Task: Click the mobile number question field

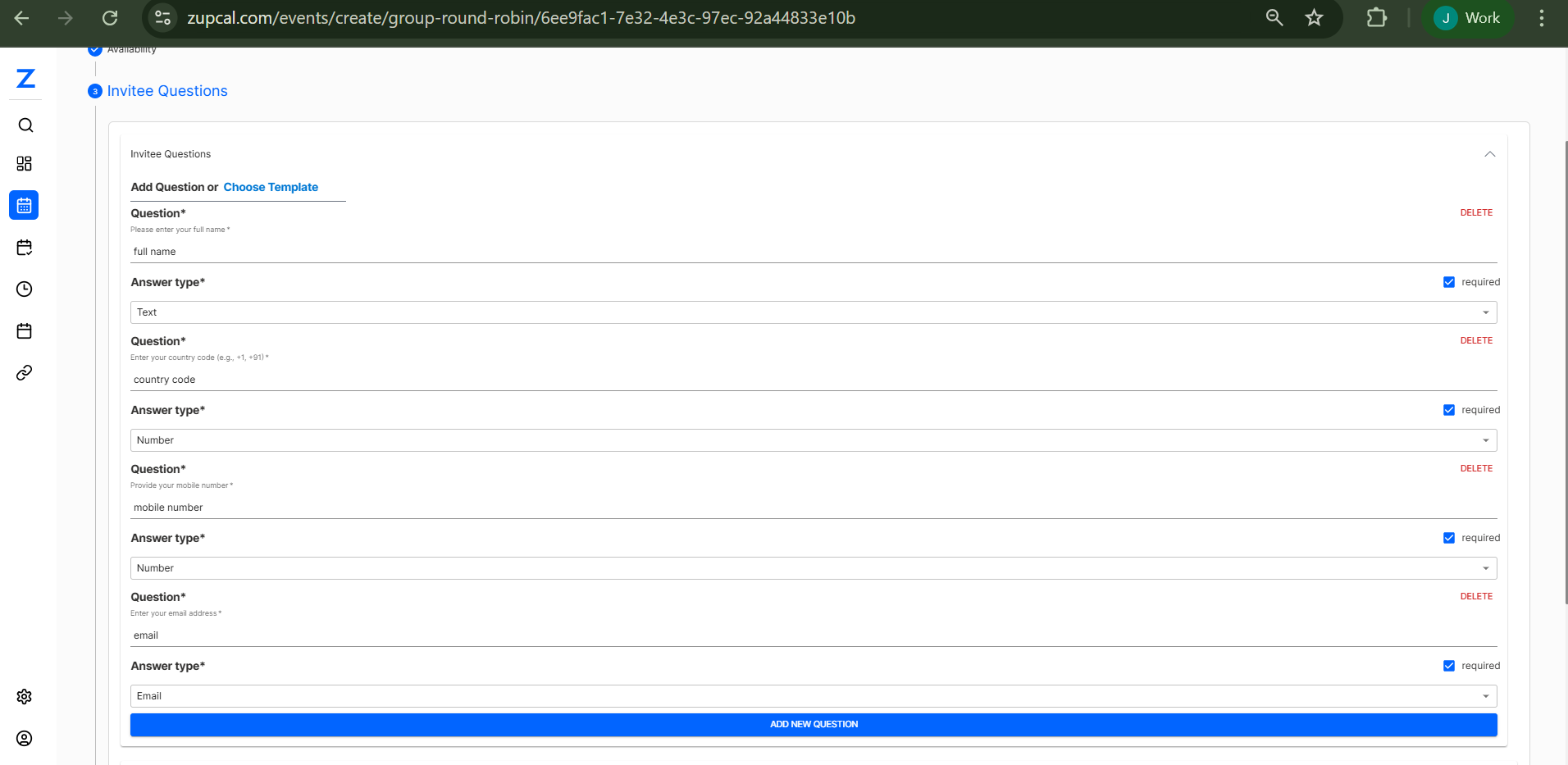Action: 813,508
